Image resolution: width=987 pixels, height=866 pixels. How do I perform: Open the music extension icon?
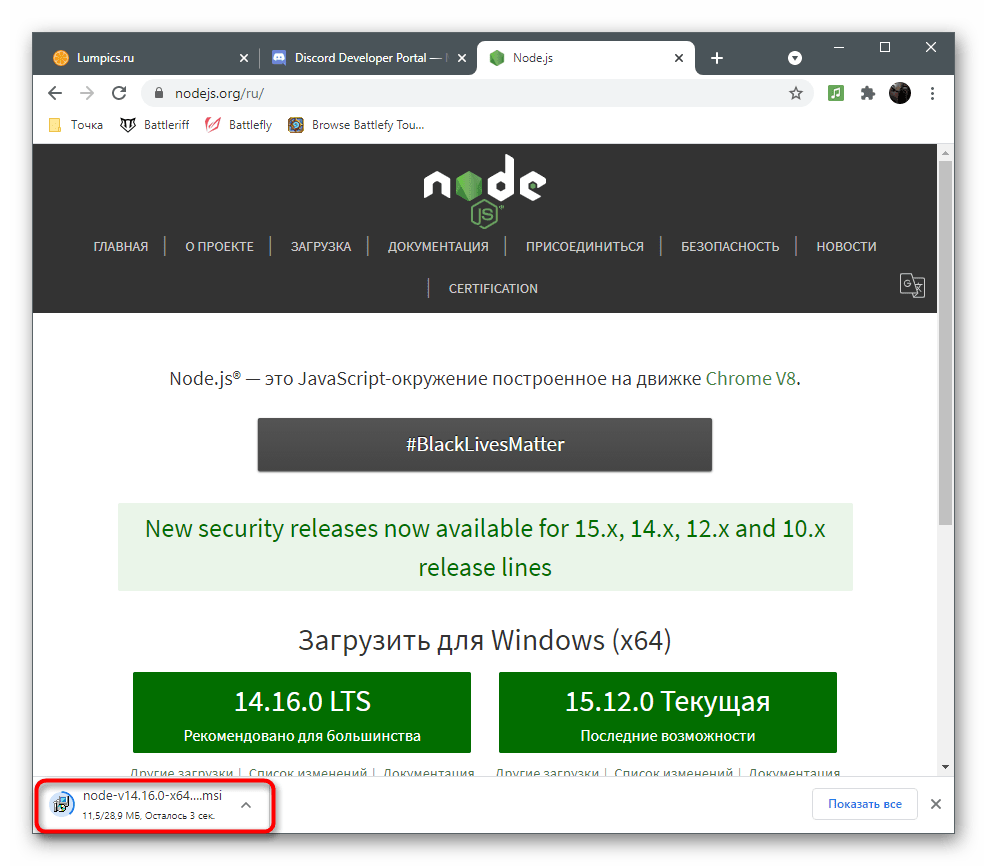tap(836, 93)
